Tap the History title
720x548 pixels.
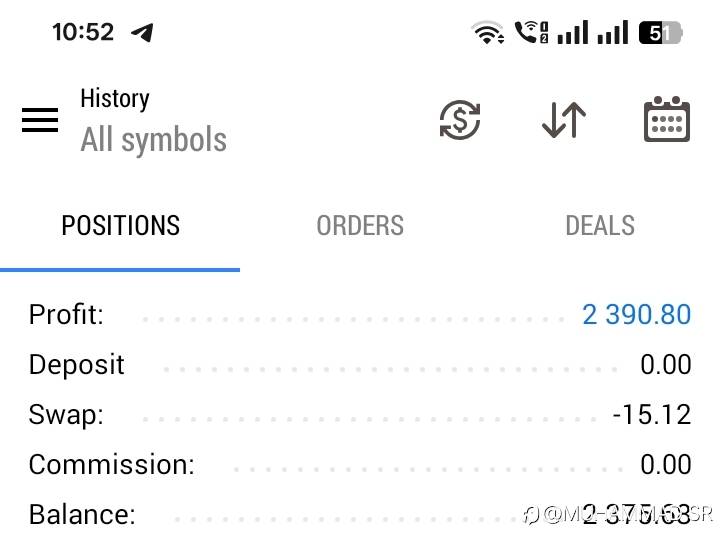[x=115, y=99]
